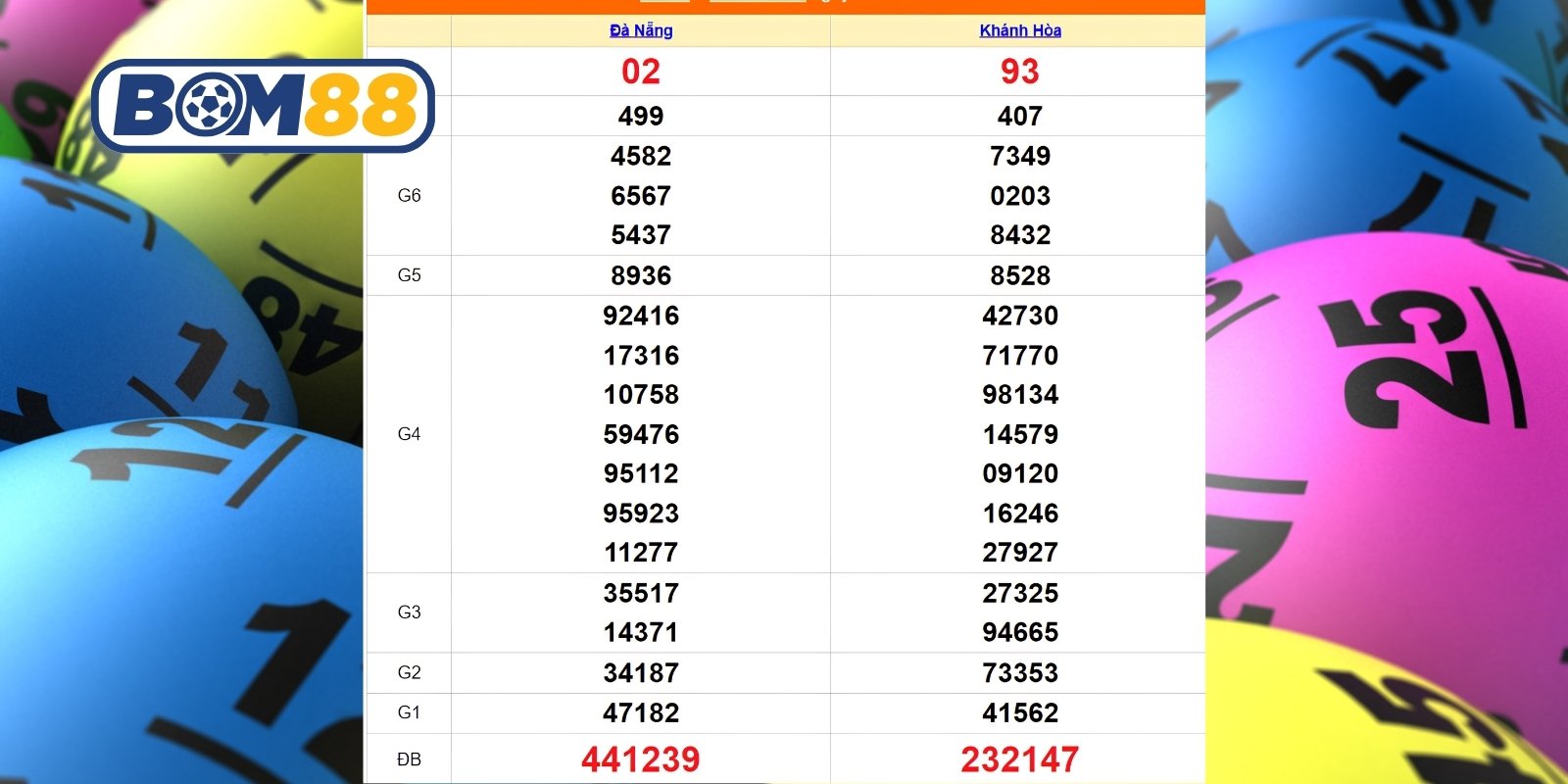The image size is (1568, 784).
Task: Click G3 number 14371
Action: (641, 632)
